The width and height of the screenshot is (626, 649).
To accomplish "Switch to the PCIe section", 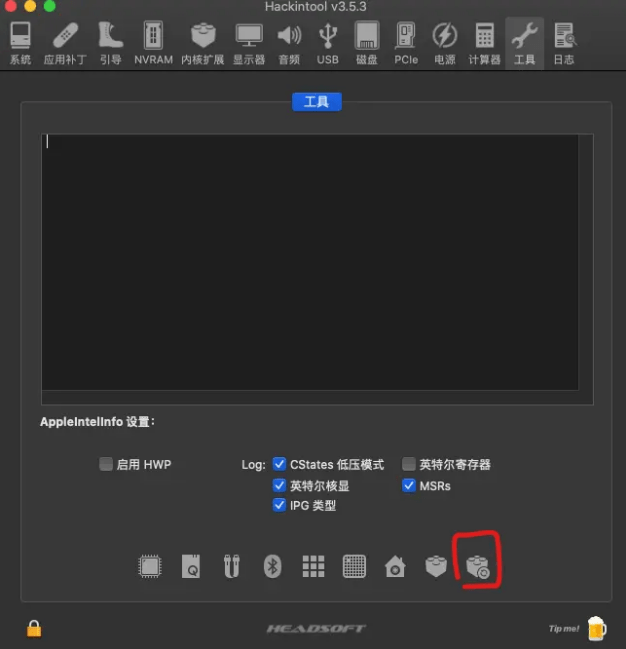I will [406, 43].
